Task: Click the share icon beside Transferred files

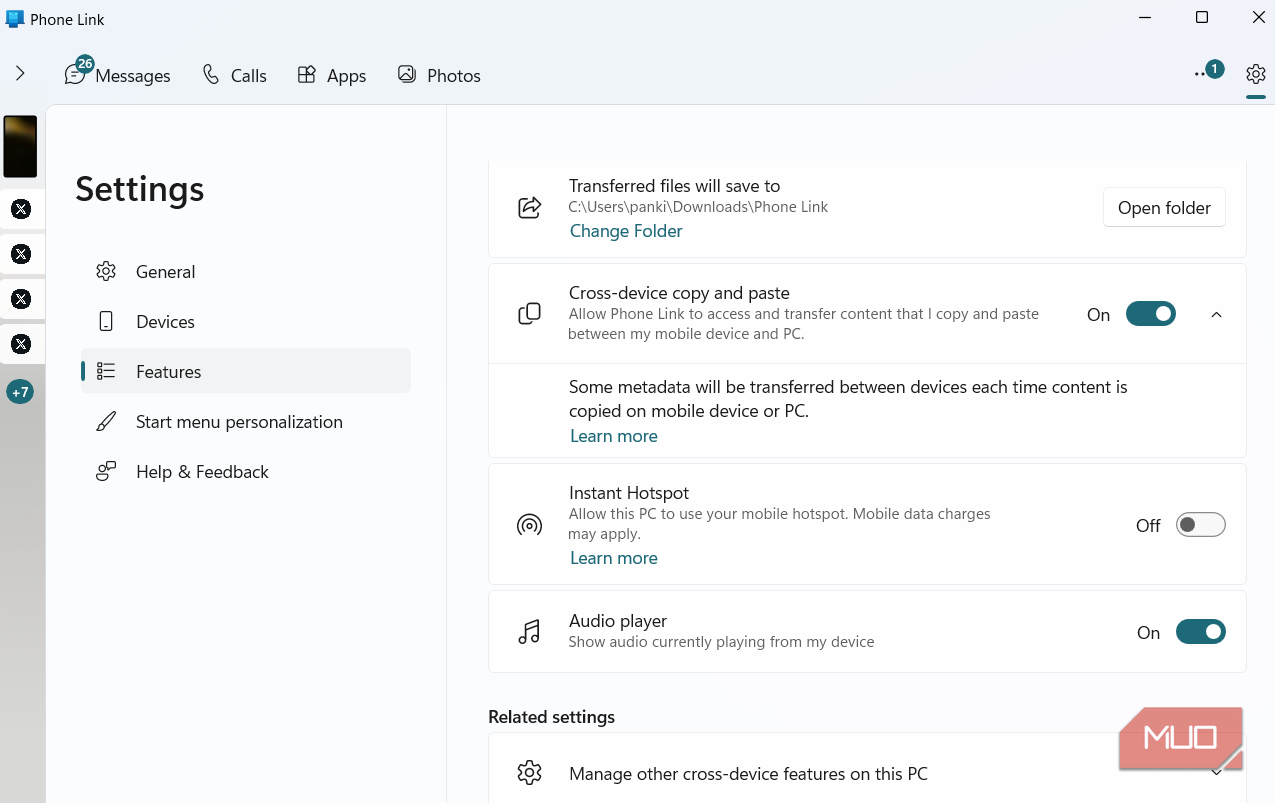Action: [529, 208]
